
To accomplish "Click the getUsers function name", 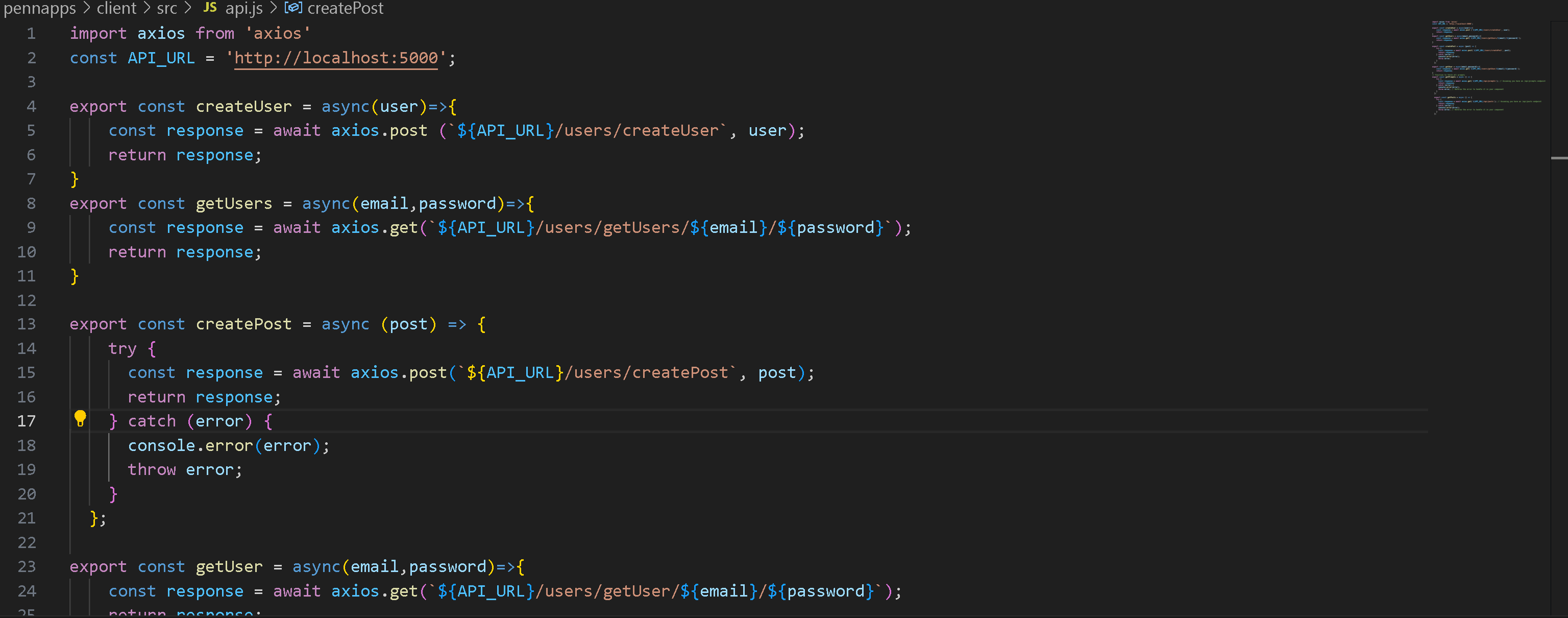I will coord(234,203).
